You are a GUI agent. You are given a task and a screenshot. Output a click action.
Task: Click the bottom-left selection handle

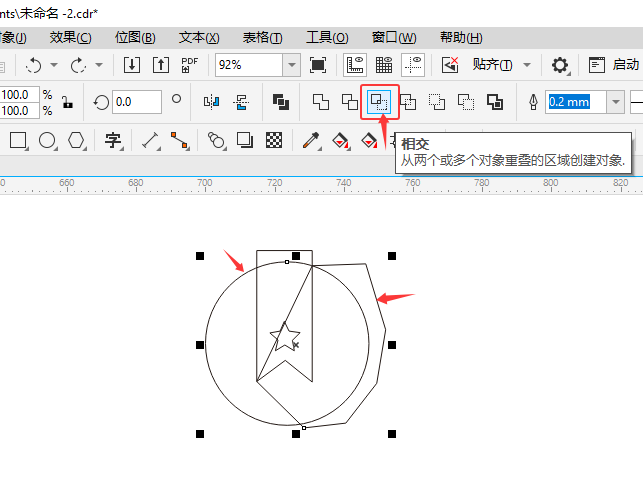(200, 434)
